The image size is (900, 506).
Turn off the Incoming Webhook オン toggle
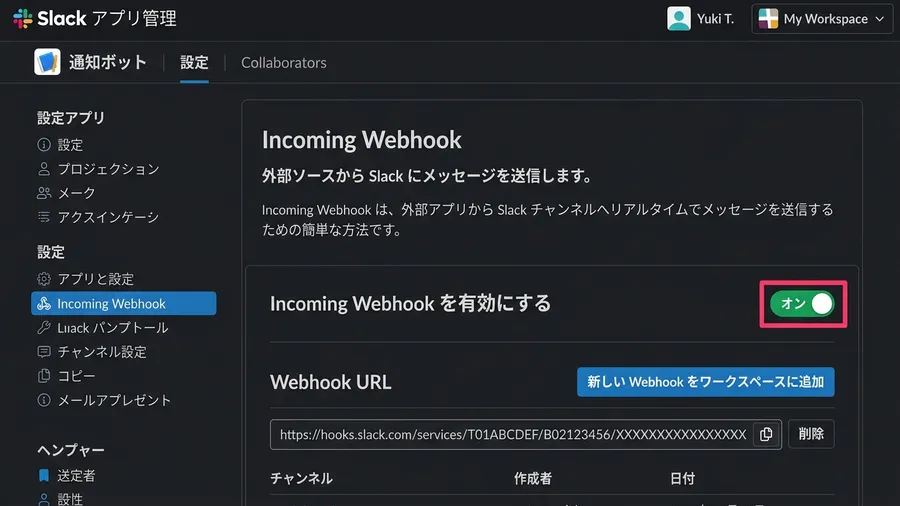point(802,303)
